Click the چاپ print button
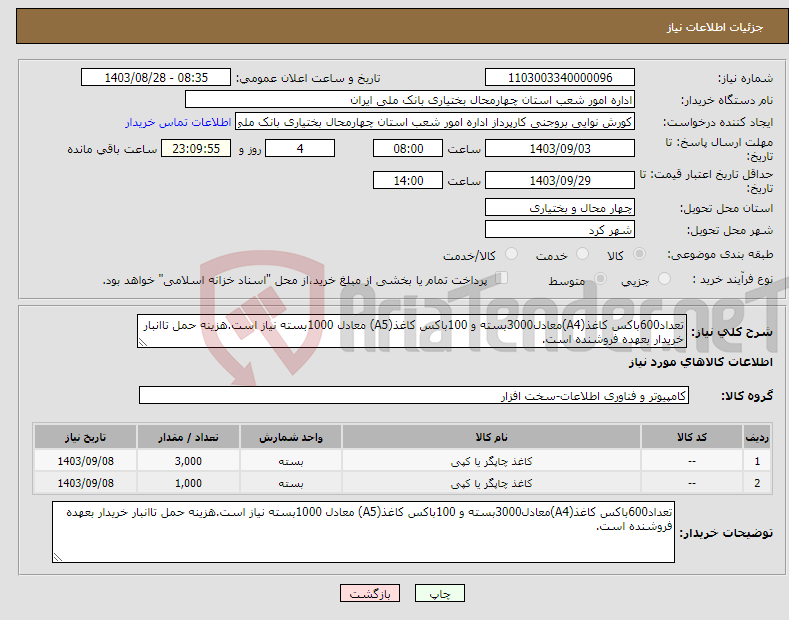The height and width of the screenshot is (620, 789). 440,594
